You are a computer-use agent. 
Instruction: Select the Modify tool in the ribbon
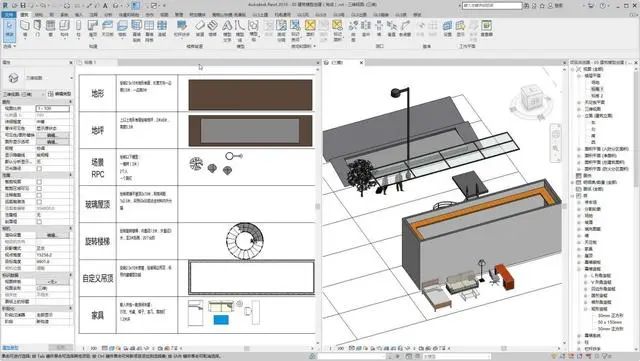point(9,30)
